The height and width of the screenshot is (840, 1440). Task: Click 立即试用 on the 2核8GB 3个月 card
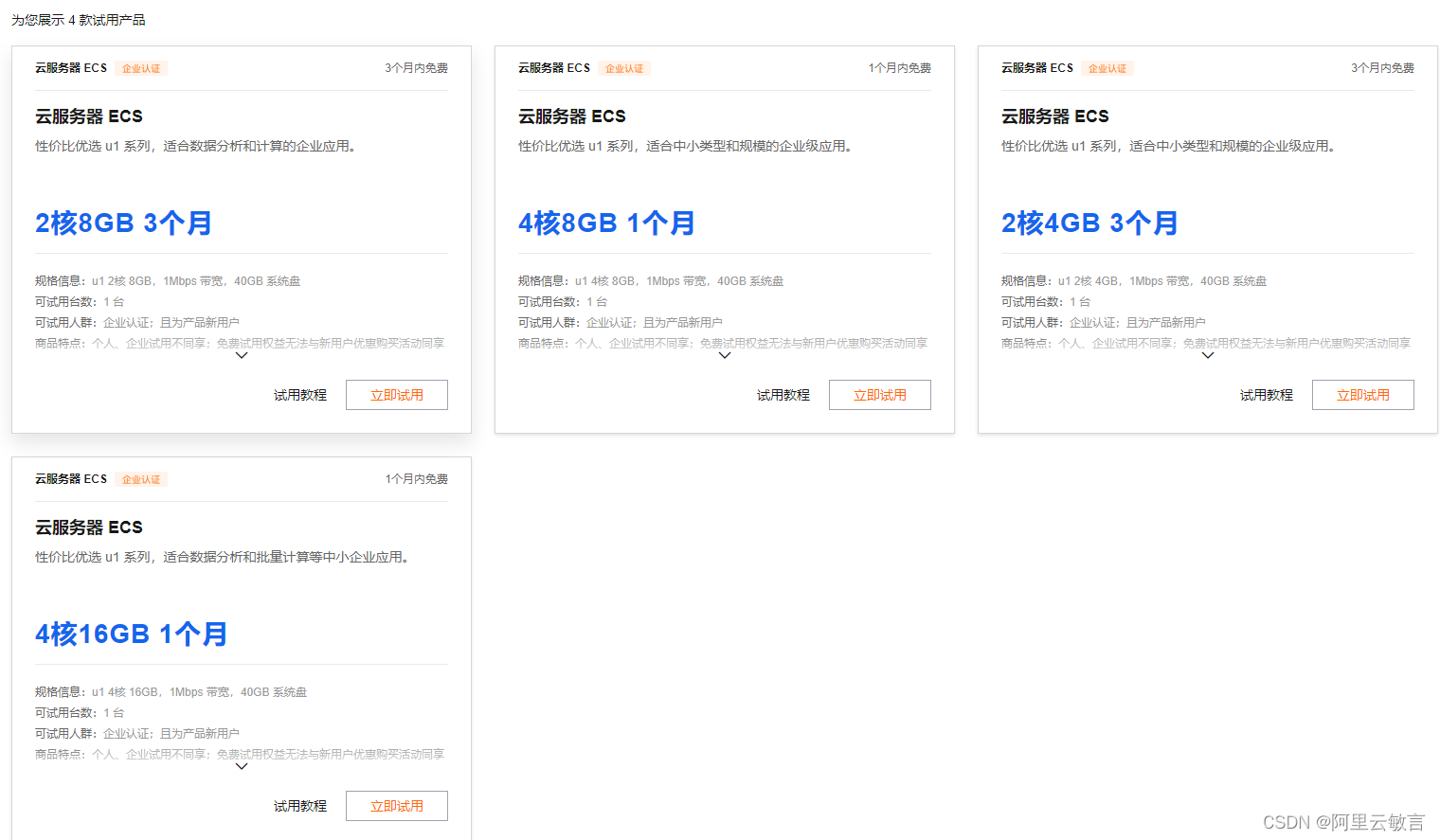tap(397, 395)
